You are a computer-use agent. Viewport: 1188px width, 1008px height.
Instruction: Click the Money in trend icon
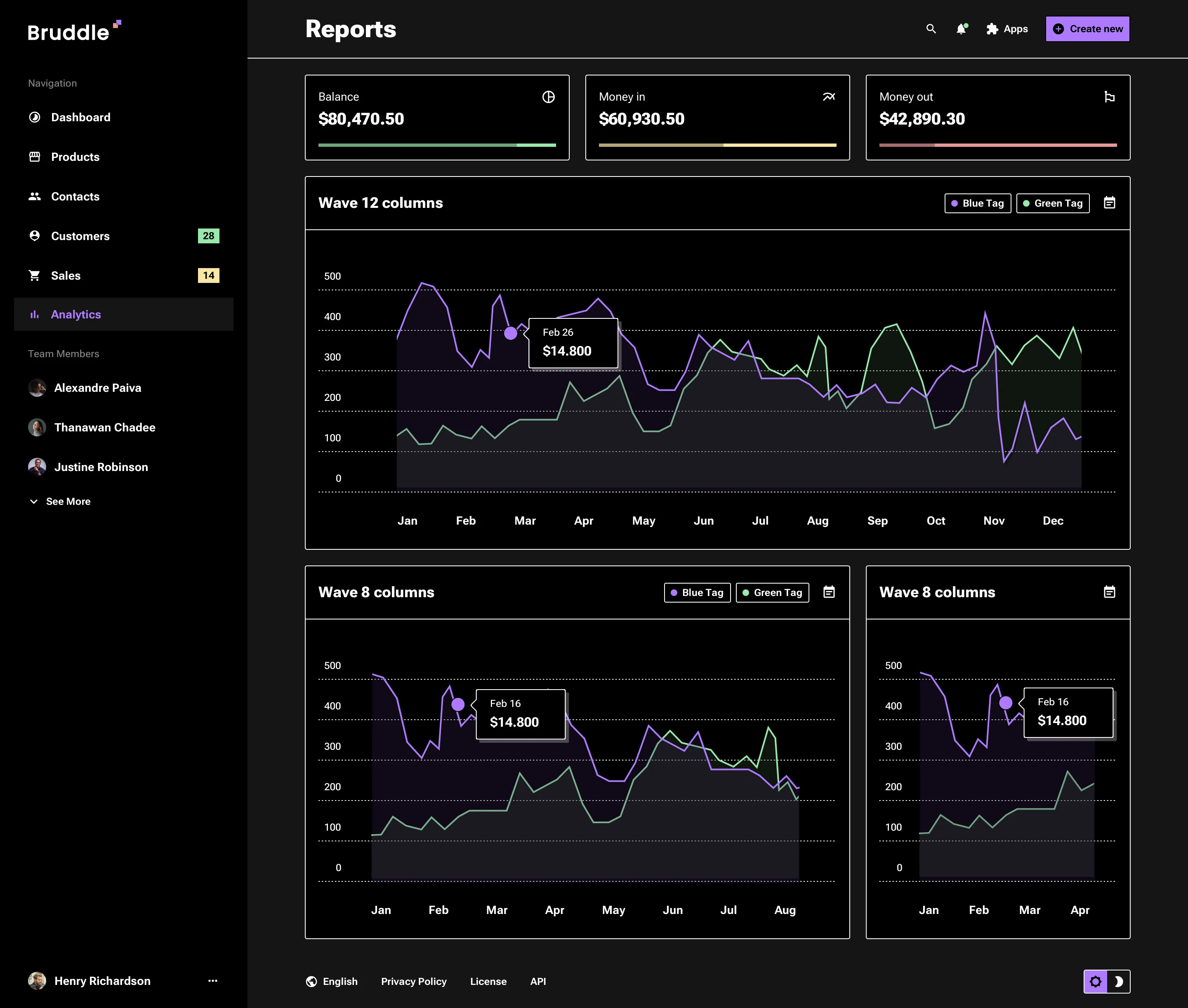pyautogui.click(x=829, y=97)
